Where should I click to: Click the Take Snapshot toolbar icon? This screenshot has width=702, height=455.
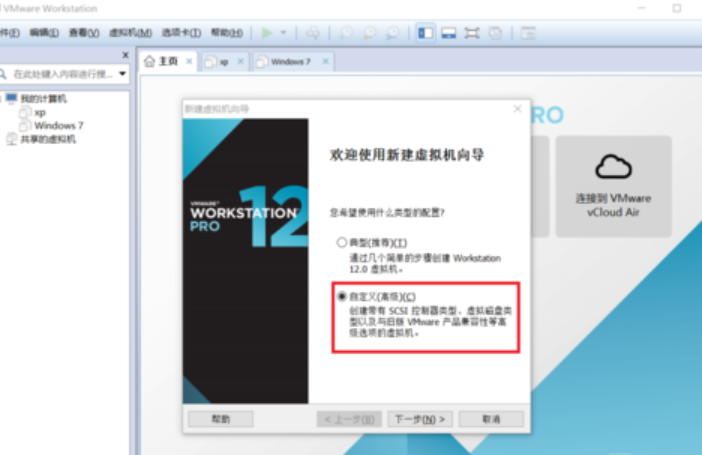pyautogui.click(x=346, y=33)
